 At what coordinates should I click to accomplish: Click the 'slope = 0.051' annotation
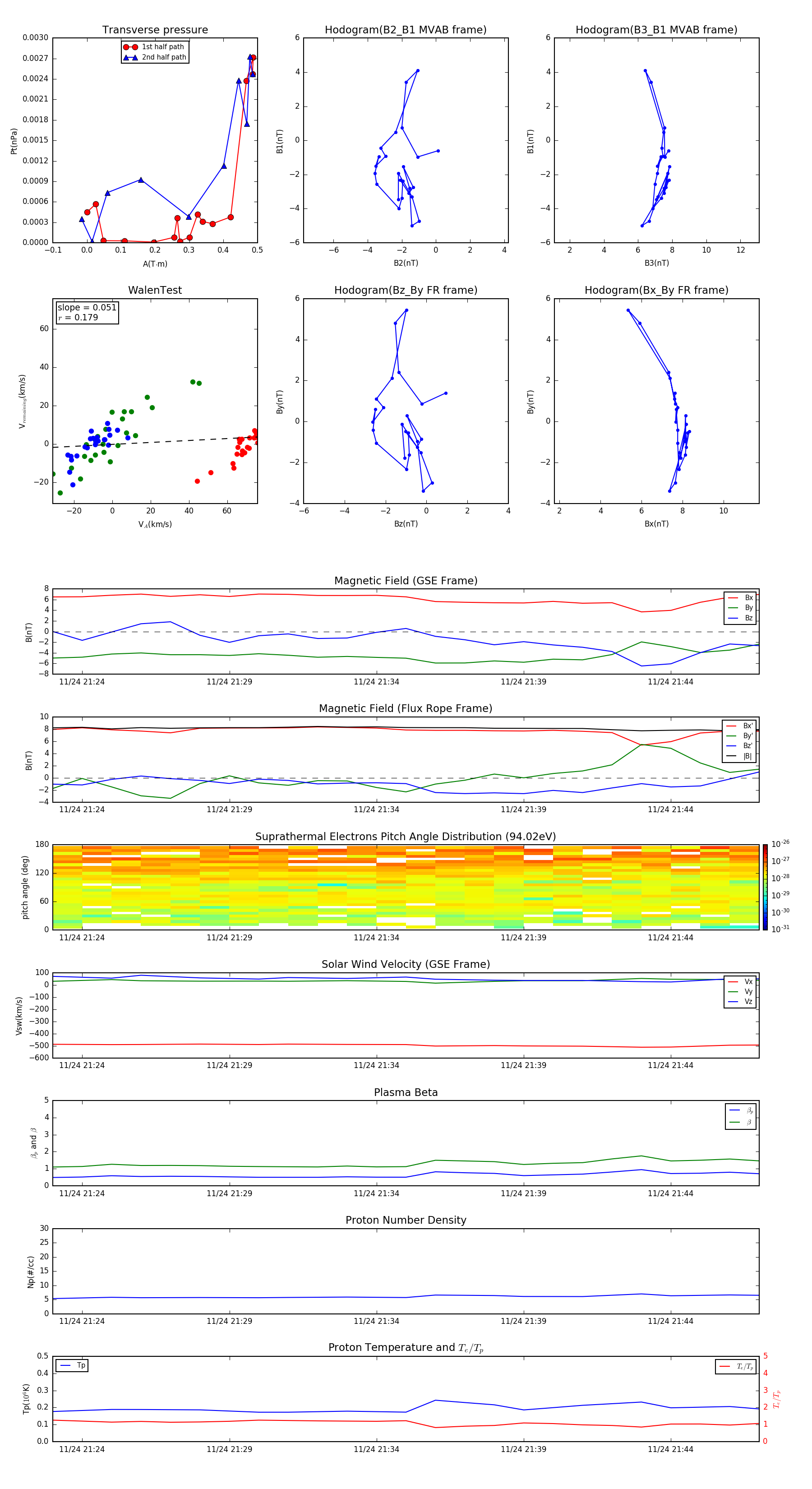coord(87,308)
